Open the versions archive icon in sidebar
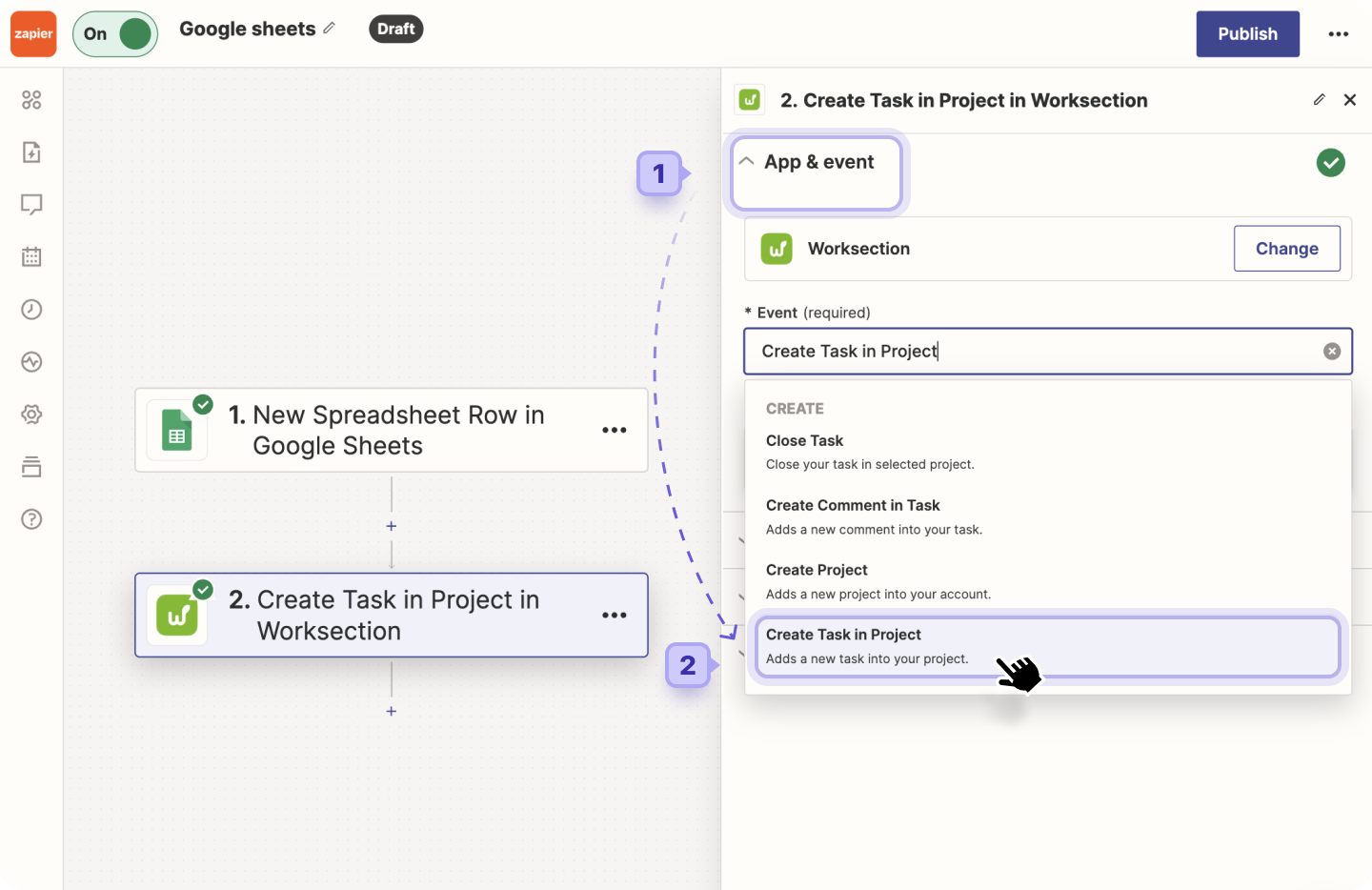Viewport: 1372px width, 890px height. [31, 466]
